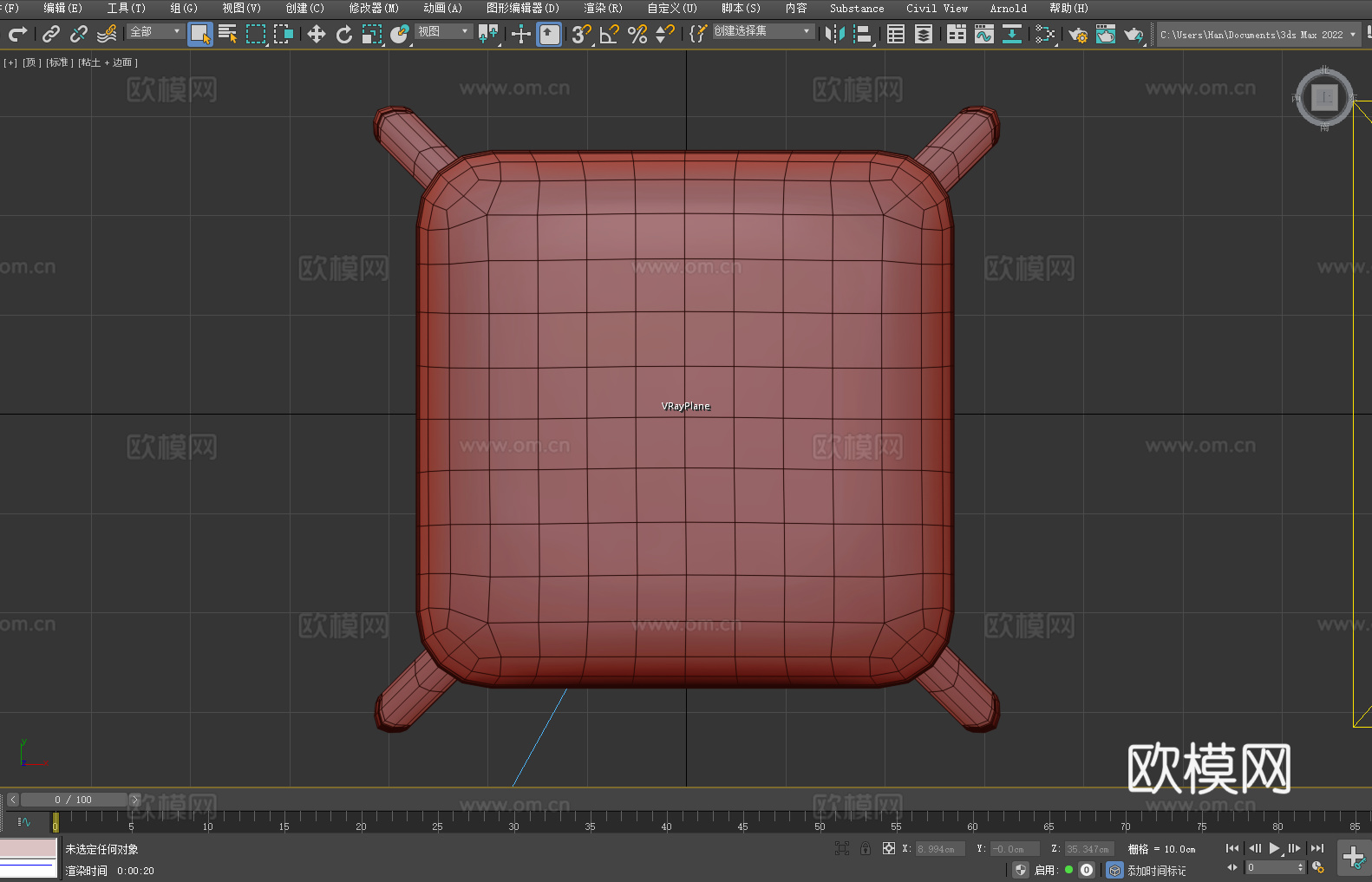
Task: Expand the 创建选择集 named selection dropdown
Action: [x=763, y=31]
